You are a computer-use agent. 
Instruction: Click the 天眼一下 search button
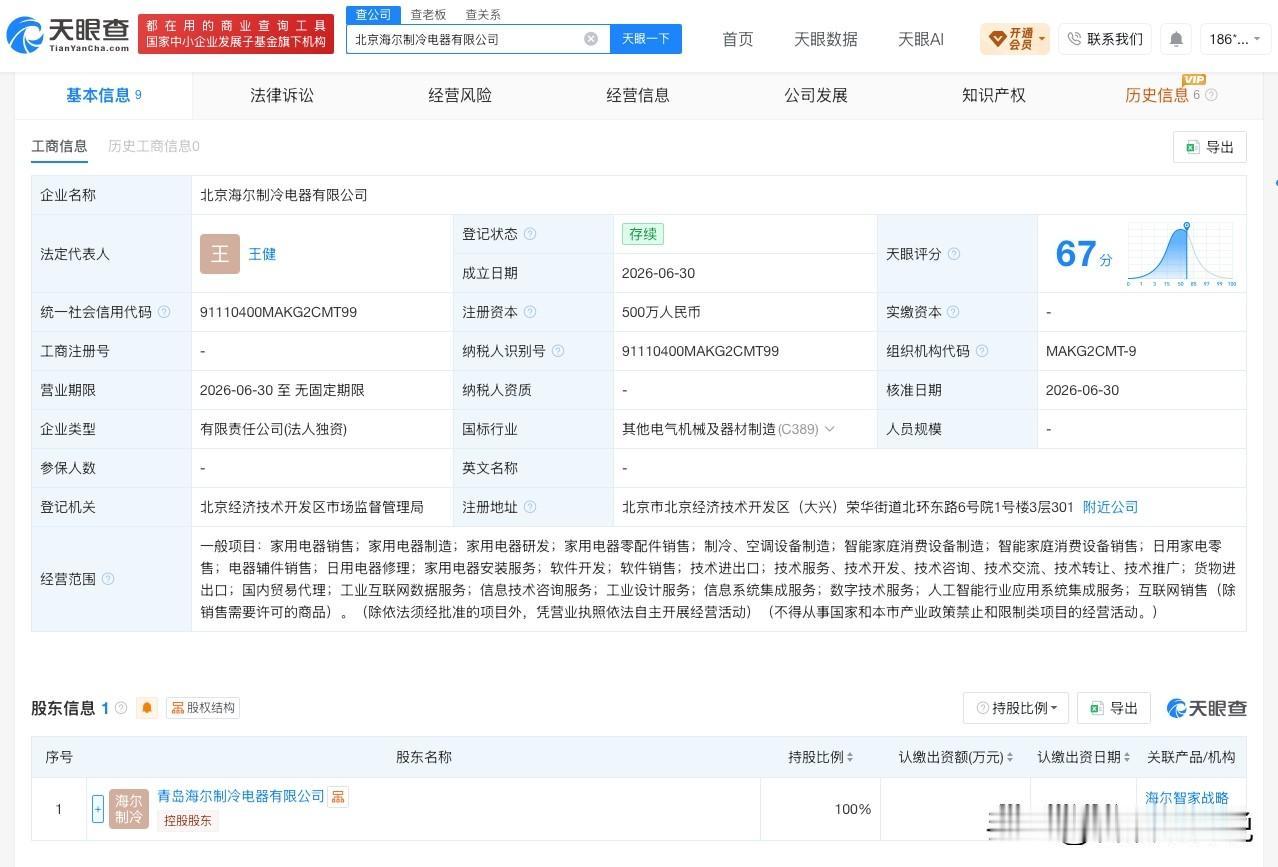(646, 39)
